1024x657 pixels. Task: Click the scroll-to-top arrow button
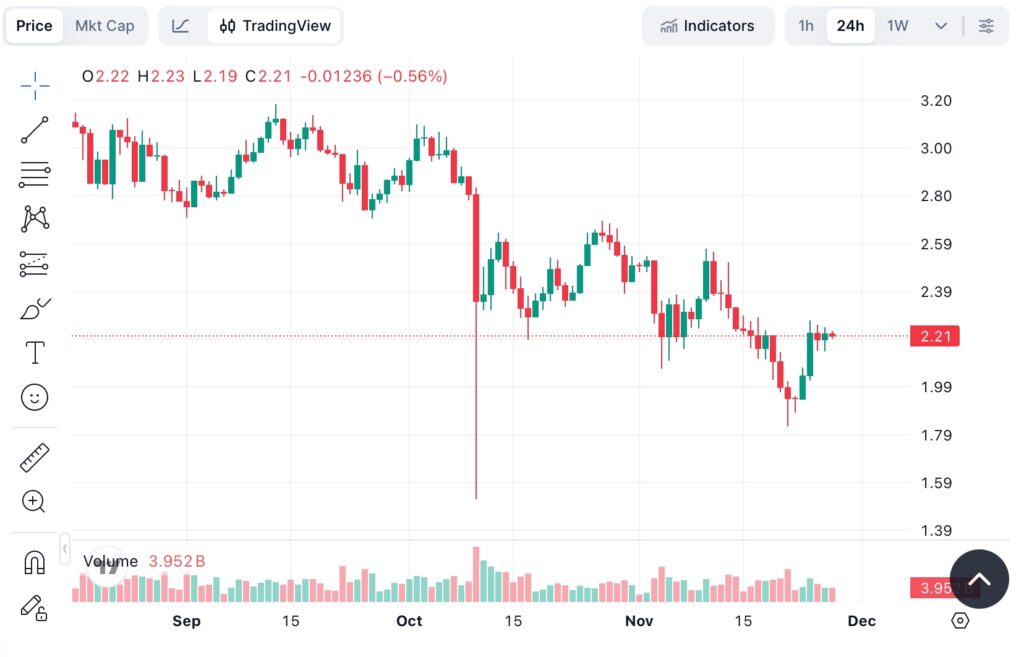979,578
